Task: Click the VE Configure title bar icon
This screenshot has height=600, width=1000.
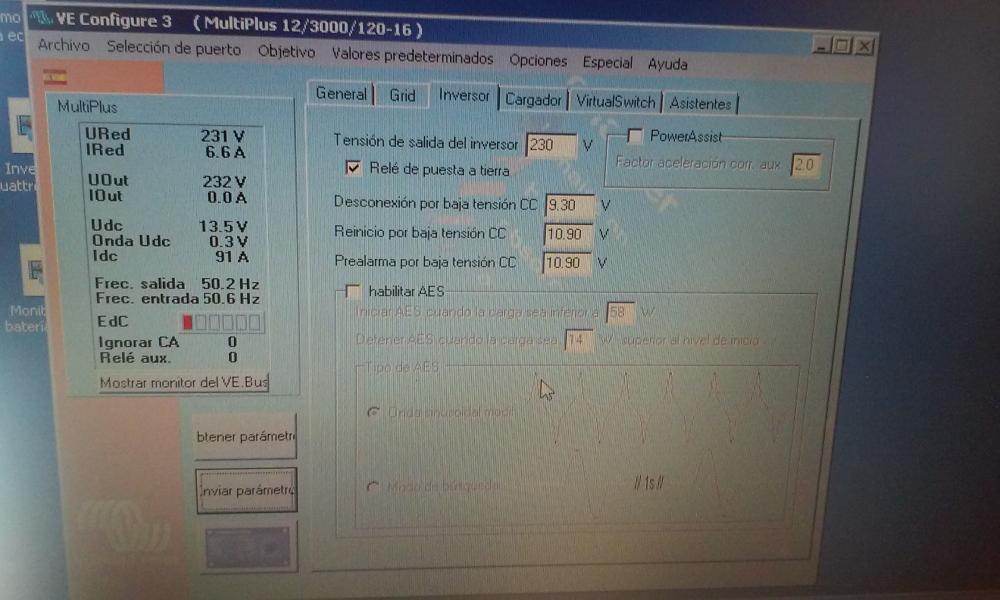Action: 41,18
